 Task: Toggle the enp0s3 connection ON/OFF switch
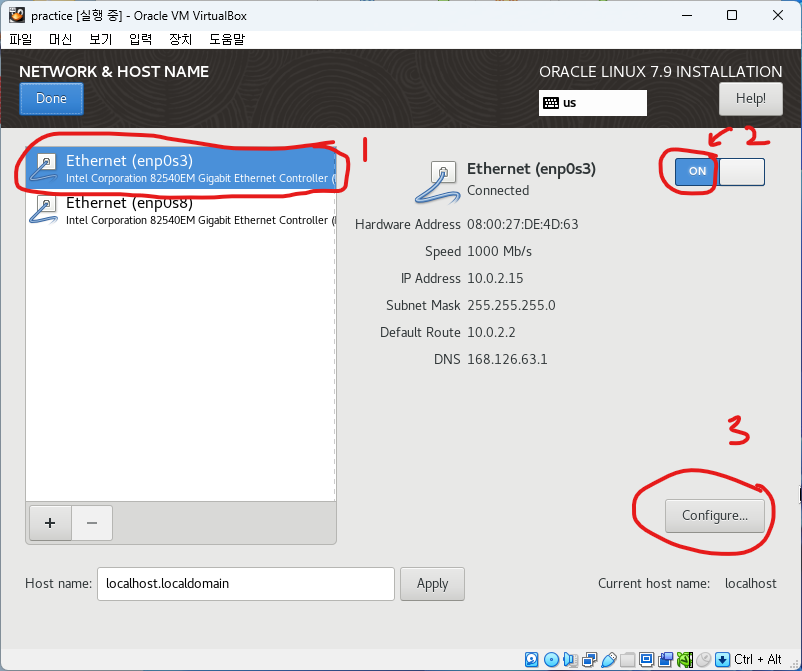(720, 171)
